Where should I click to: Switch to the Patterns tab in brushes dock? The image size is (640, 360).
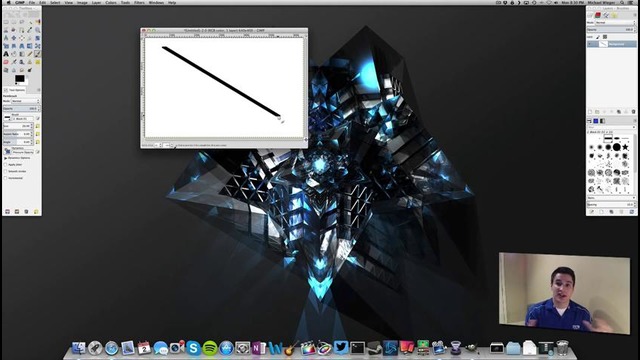click(596, 121)
